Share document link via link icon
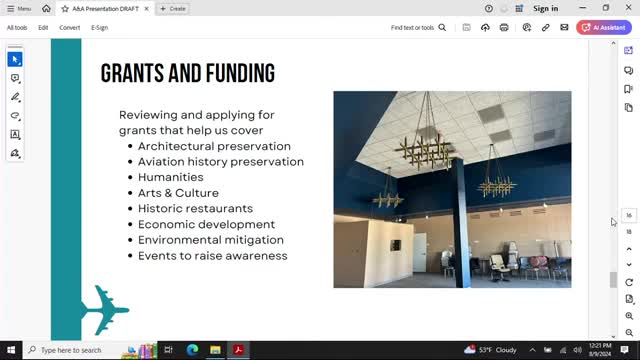The width and height of the screenshot is (640, 360). (x=545, y=28)
